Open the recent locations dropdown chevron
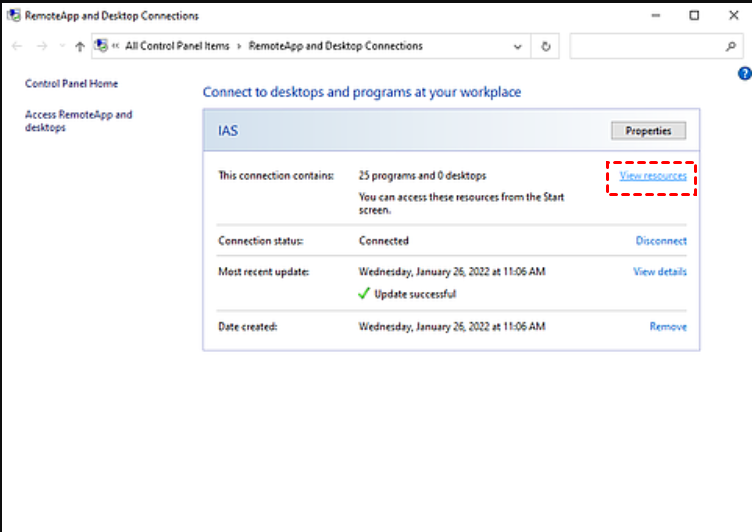The image size is (752, 532). pyautogui.click(x=61, y=46)
